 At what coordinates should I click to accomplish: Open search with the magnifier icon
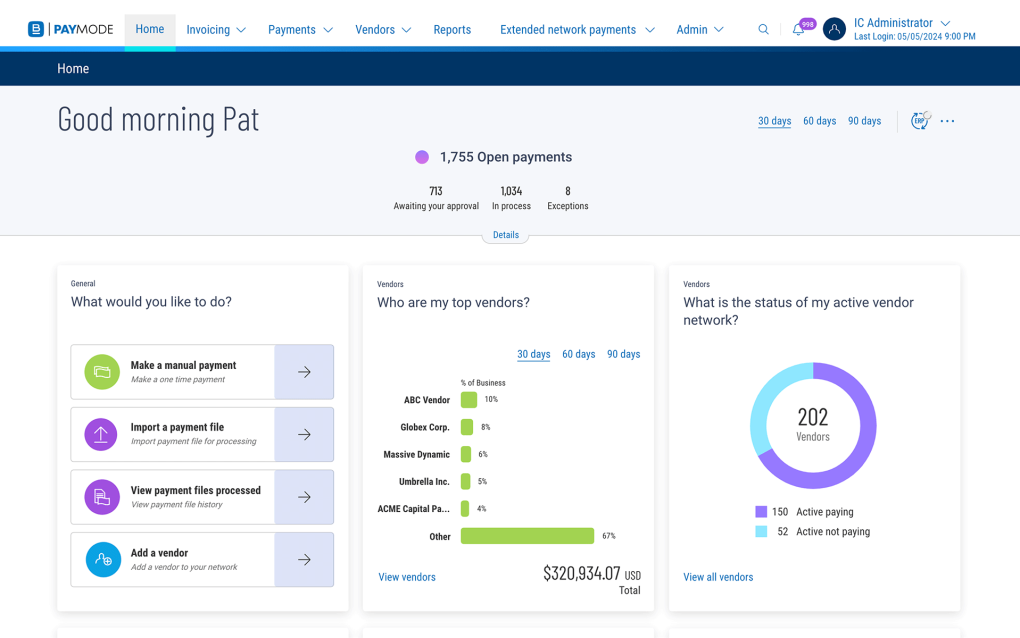763,30
